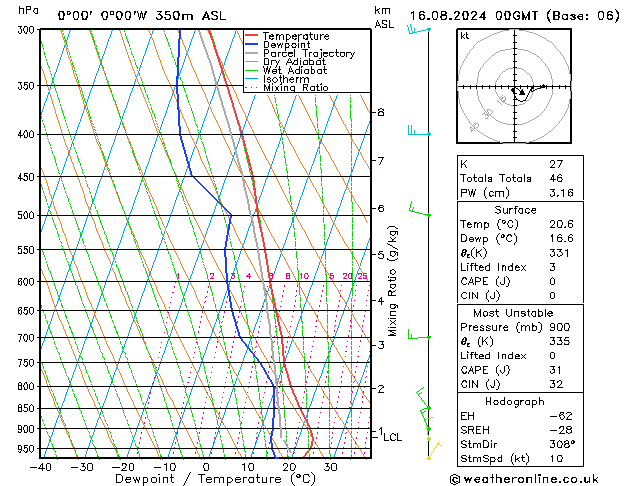Click the cyan wind barb at 300 hPa
Image resolution: width=629 pixels, height=486 pixels.
click(x=419, y=30)
